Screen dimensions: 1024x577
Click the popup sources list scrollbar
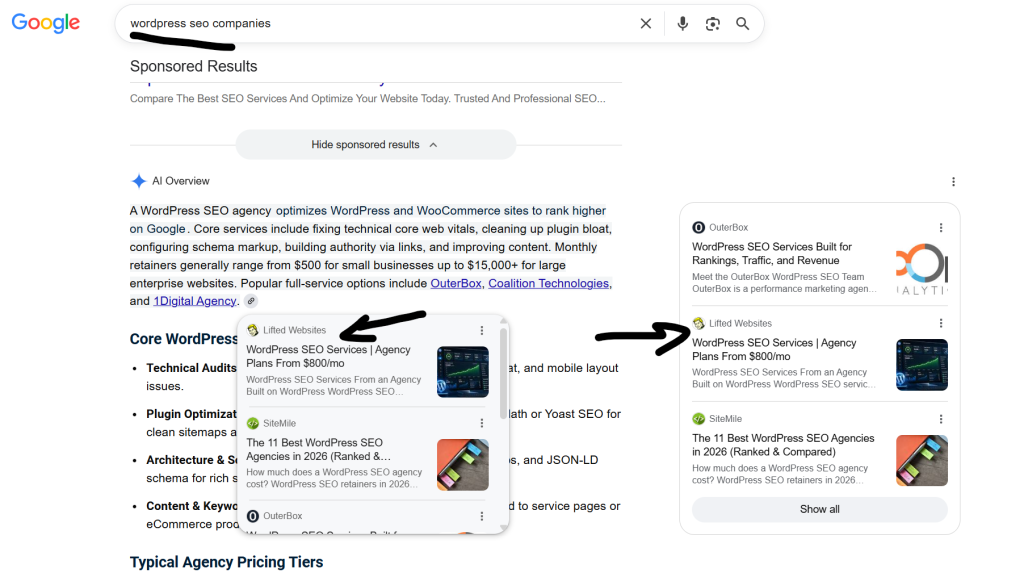[x=503, y=373]
